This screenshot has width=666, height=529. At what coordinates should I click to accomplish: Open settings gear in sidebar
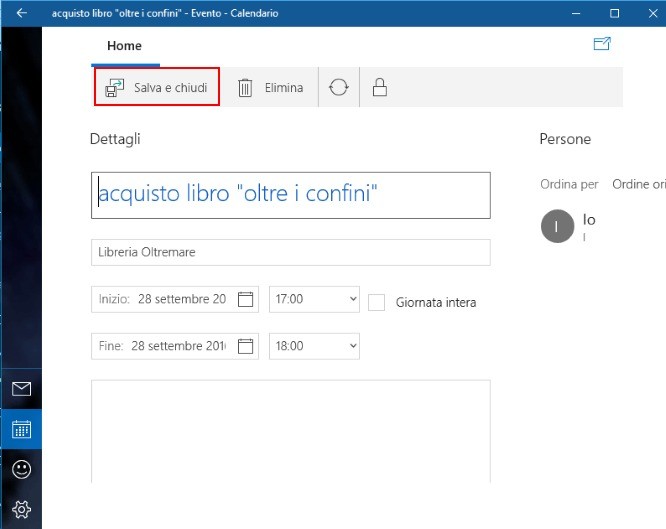click(21, 508)
